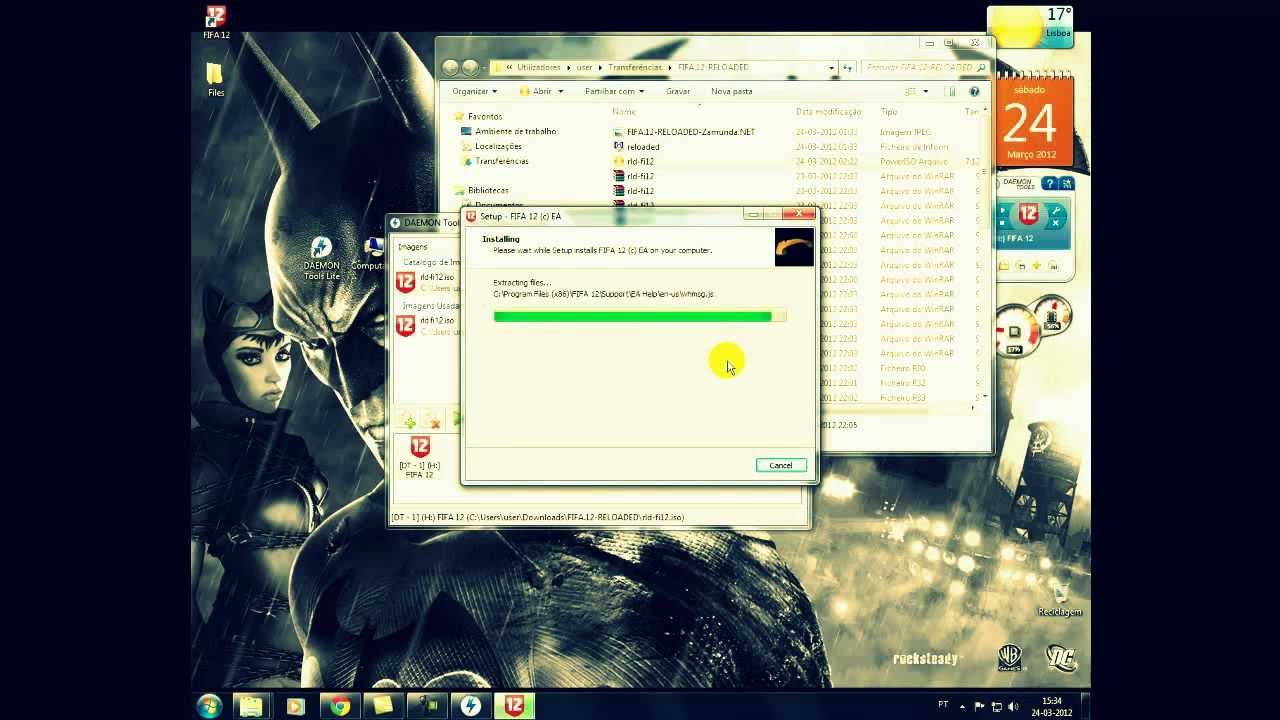The image size is (1280, 720).
Task: Open Explorer help question mark icon
Action: [974, 91]
